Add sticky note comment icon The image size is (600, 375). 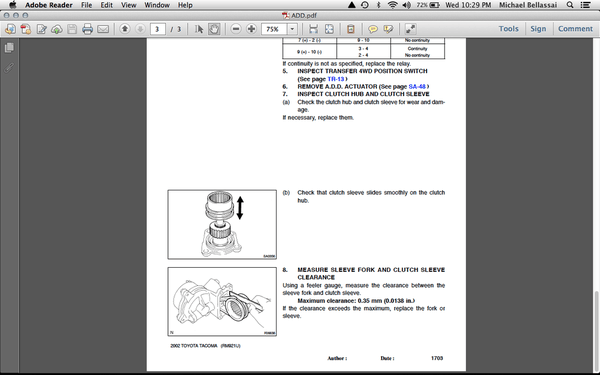373,29
